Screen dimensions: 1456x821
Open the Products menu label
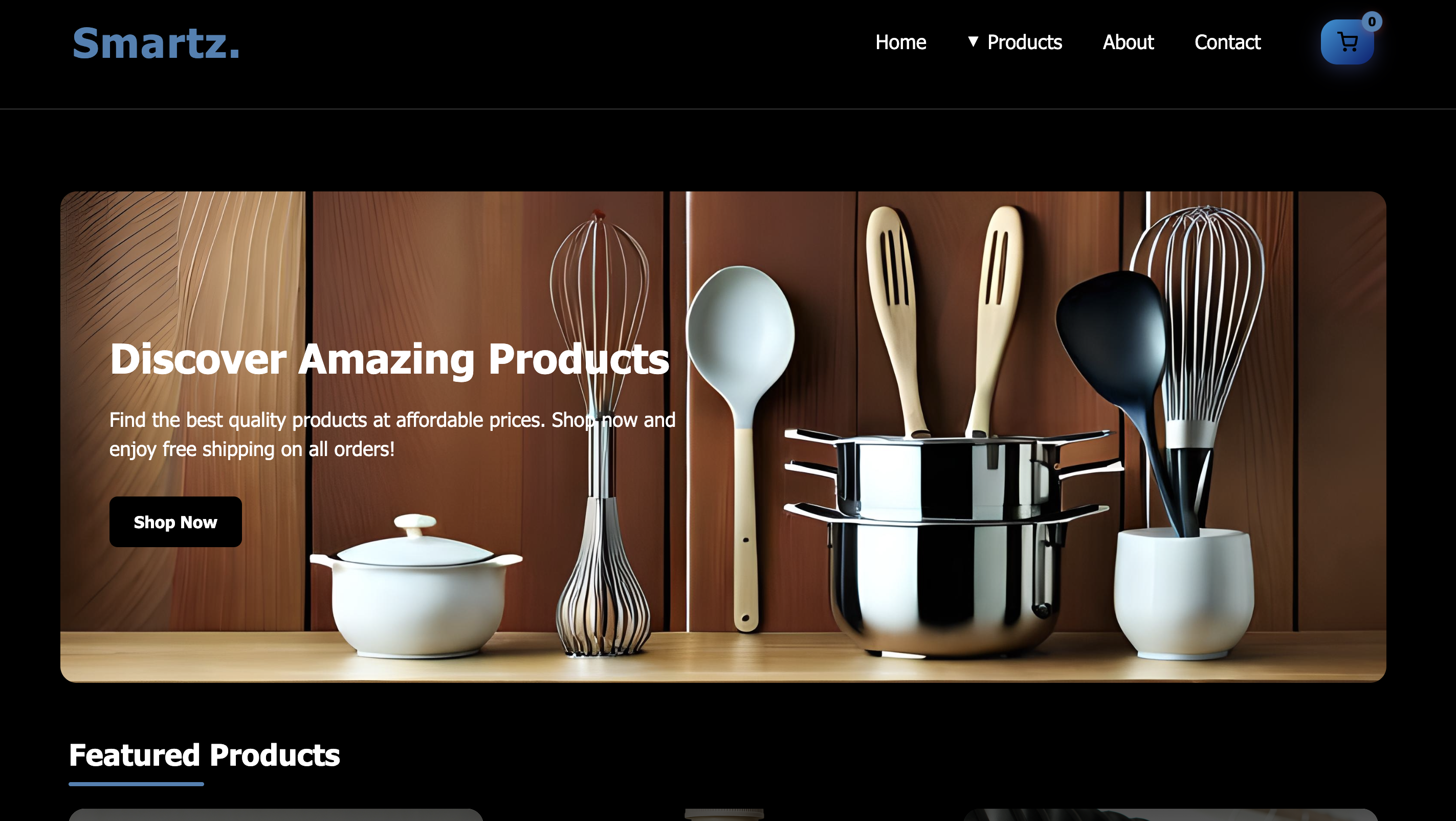(1024, 42)
